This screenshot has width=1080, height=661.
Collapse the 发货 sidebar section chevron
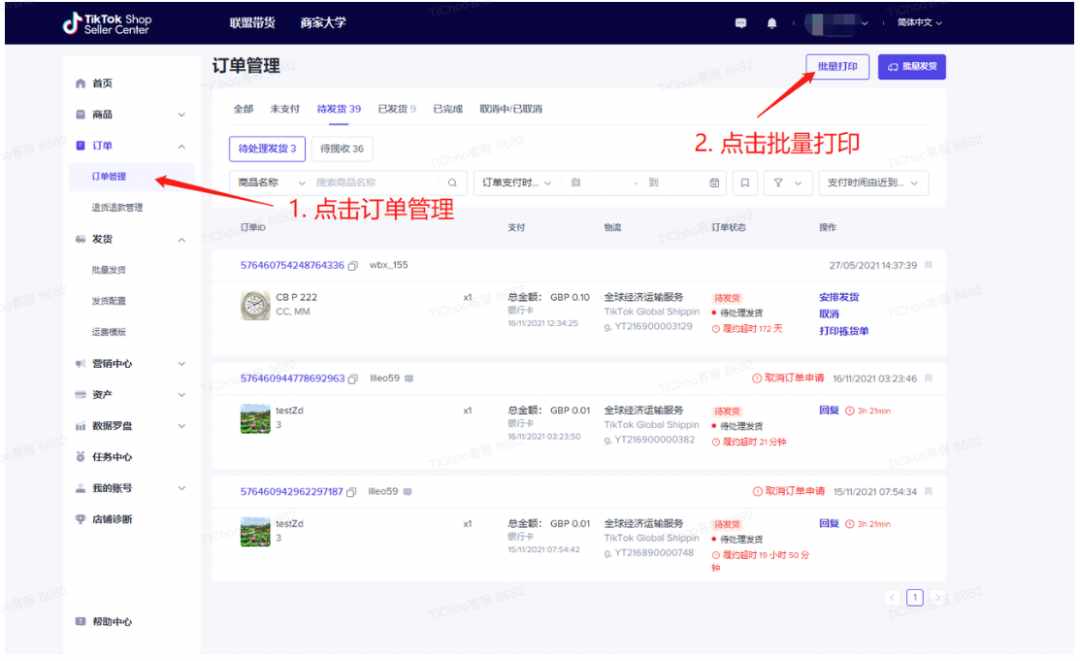(182, 240)
